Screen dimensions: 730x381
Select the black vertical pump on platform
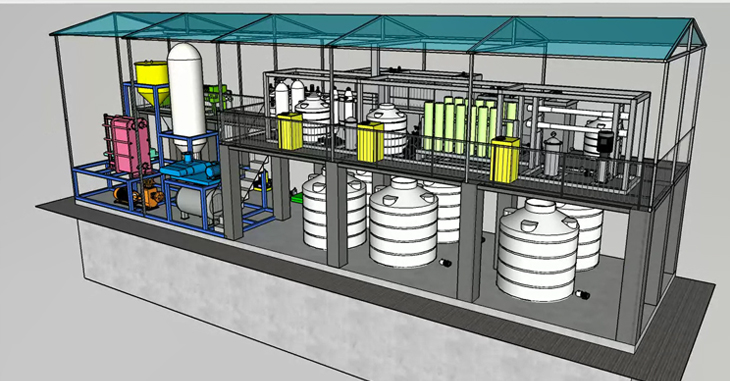click(604, 156)
